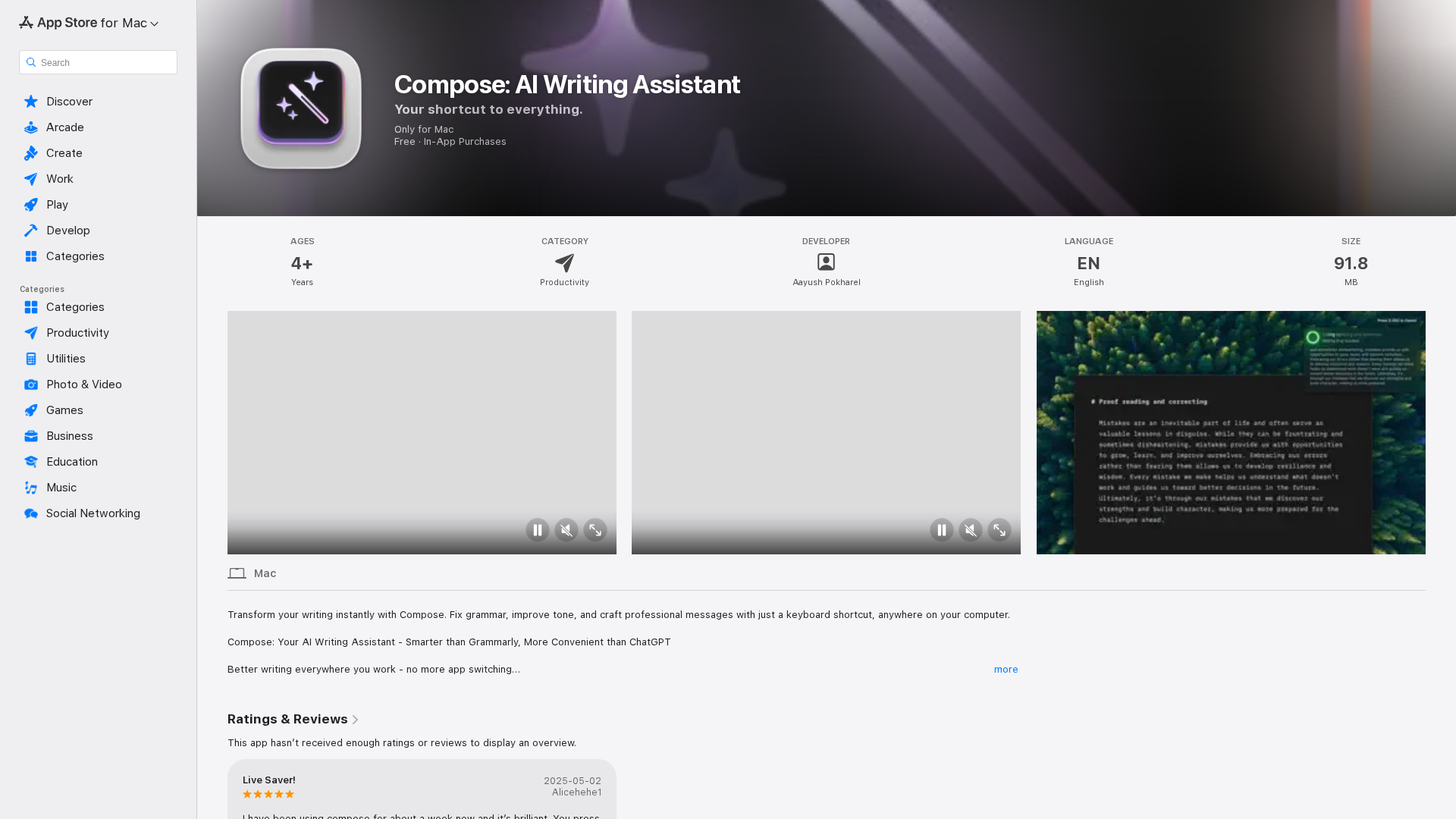
Task: Open the Develop section
Action: click(67, 231)
